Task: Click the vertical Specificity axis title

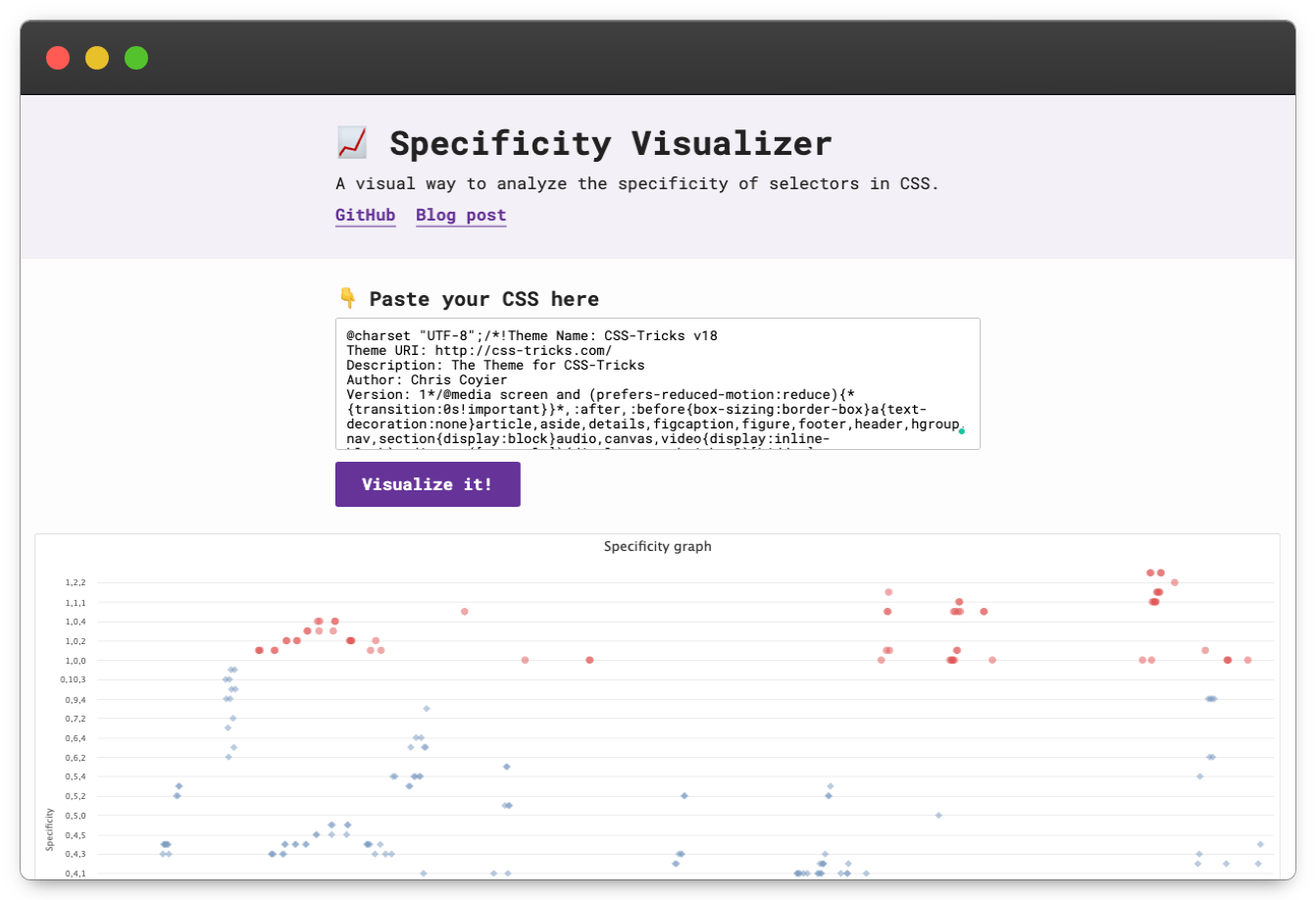Action: coord(48,828)
